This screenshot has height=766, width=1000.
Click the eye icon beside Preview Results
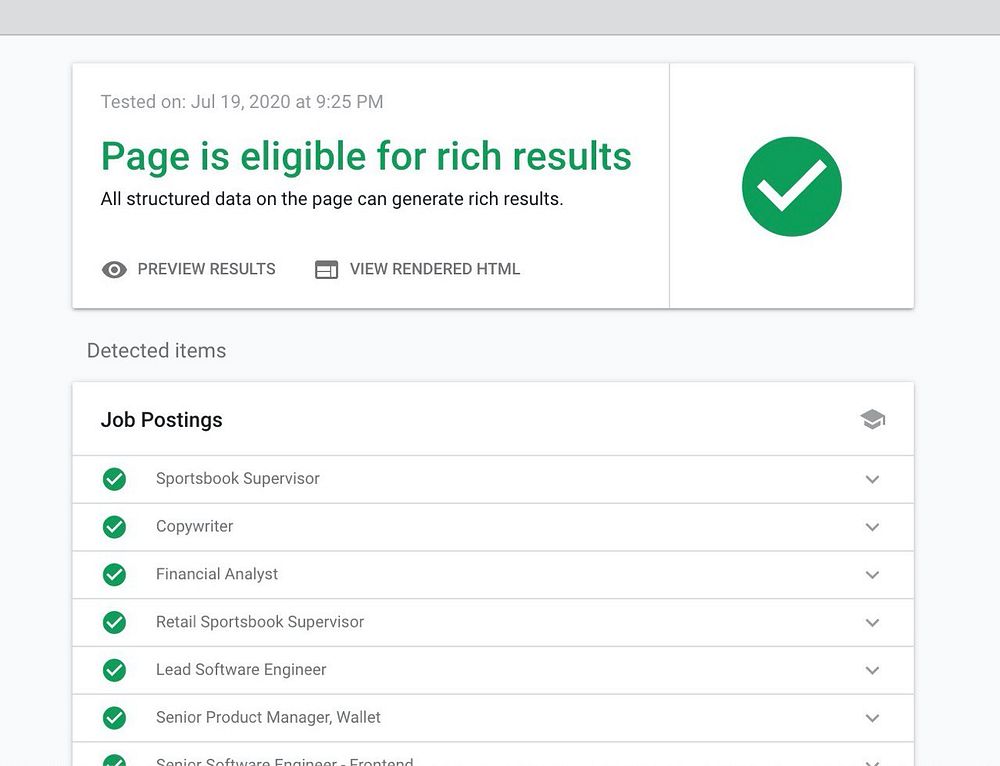click(114, 269)
